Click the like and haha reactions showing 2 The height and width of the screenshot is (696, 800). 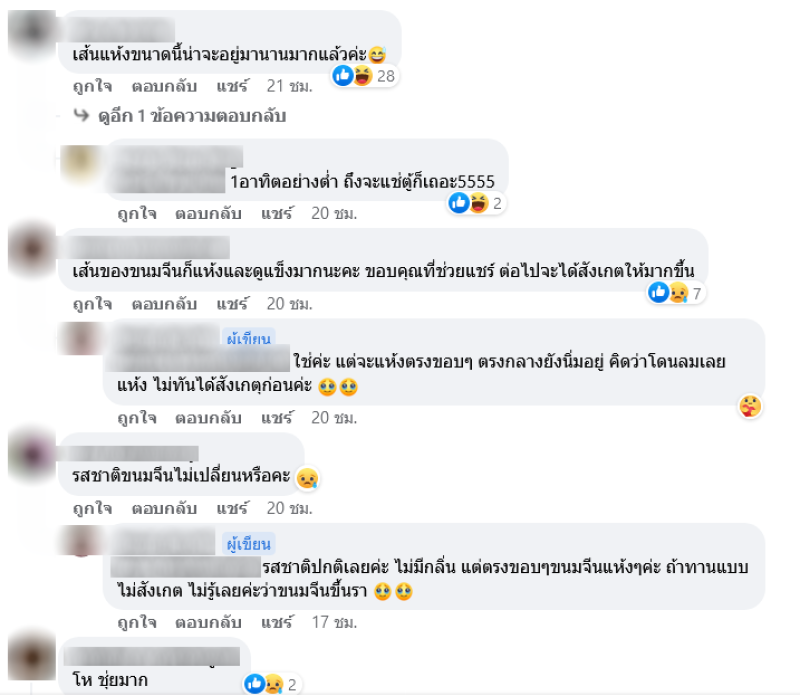point(476,203)
